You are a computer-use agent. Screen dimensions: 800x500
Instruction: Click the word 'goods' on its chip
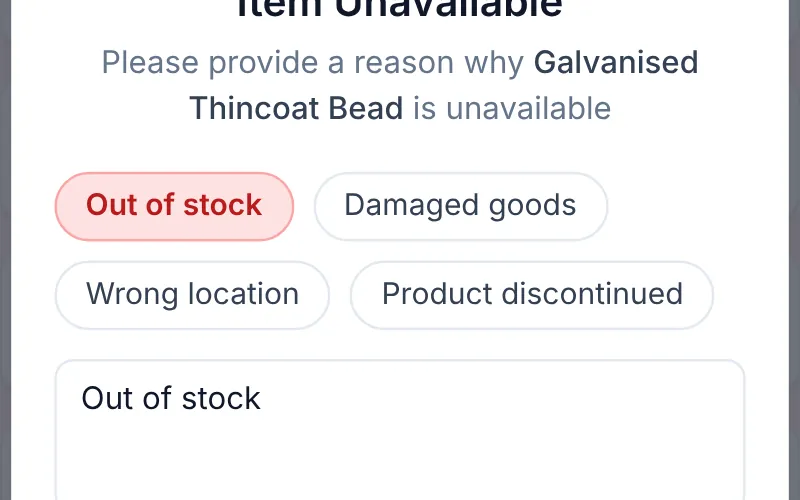click(x=532, y=206)
